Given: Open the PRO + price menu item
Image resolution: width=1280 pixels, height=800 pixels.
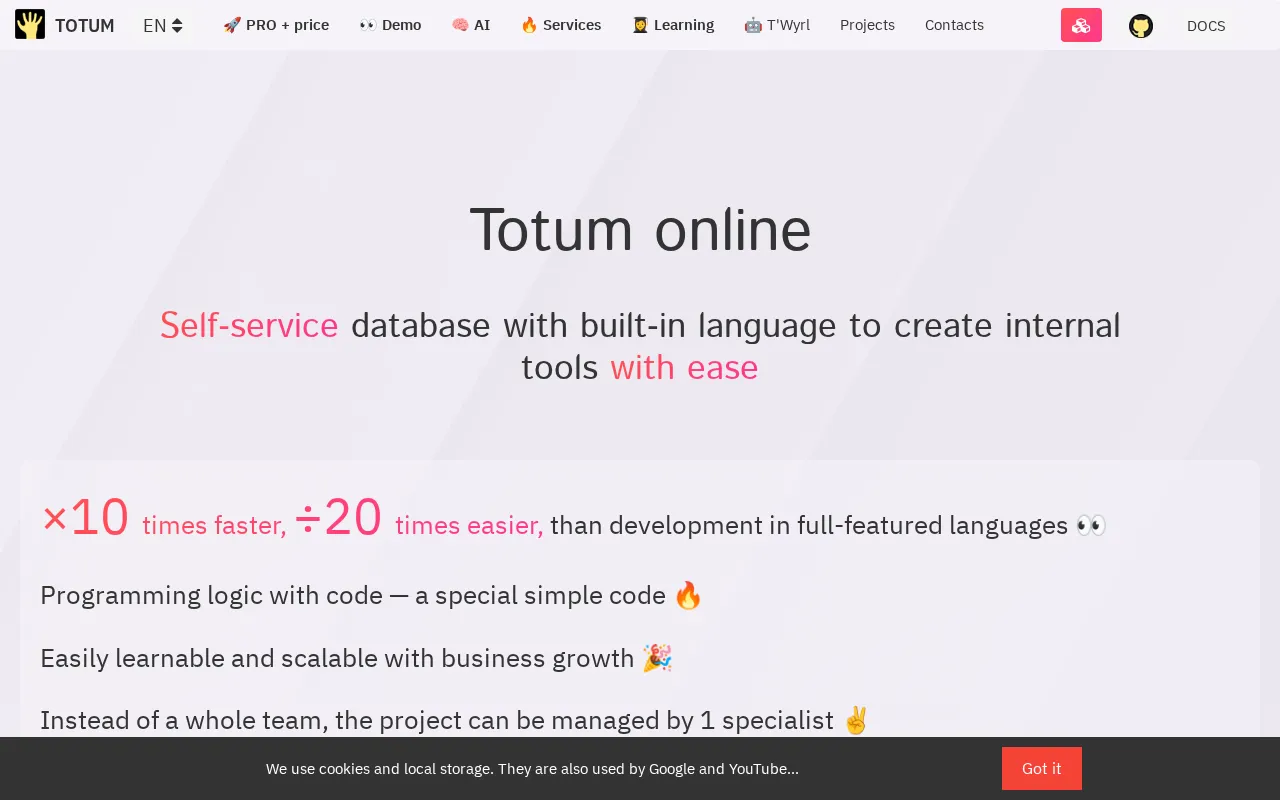Looking at the screenshot, I should pos(276,25).
